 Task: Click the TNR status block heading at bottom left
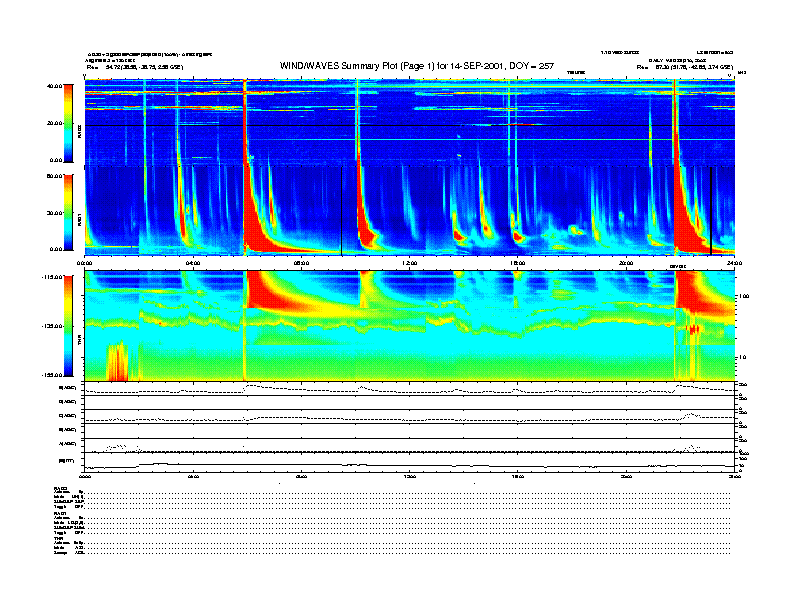[58, 538]
